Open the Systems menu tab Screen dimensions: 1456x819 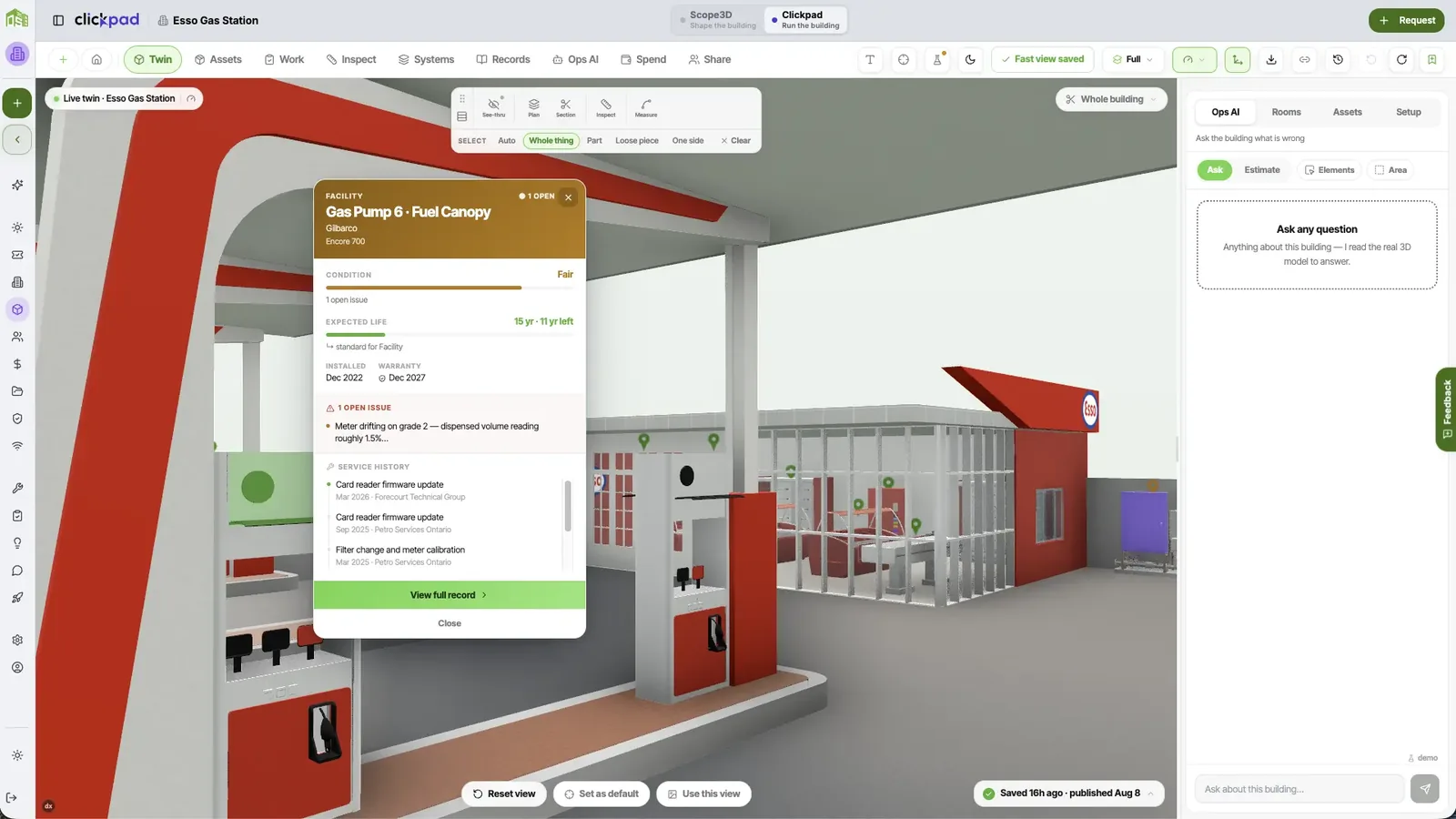[x=426, y=59]
